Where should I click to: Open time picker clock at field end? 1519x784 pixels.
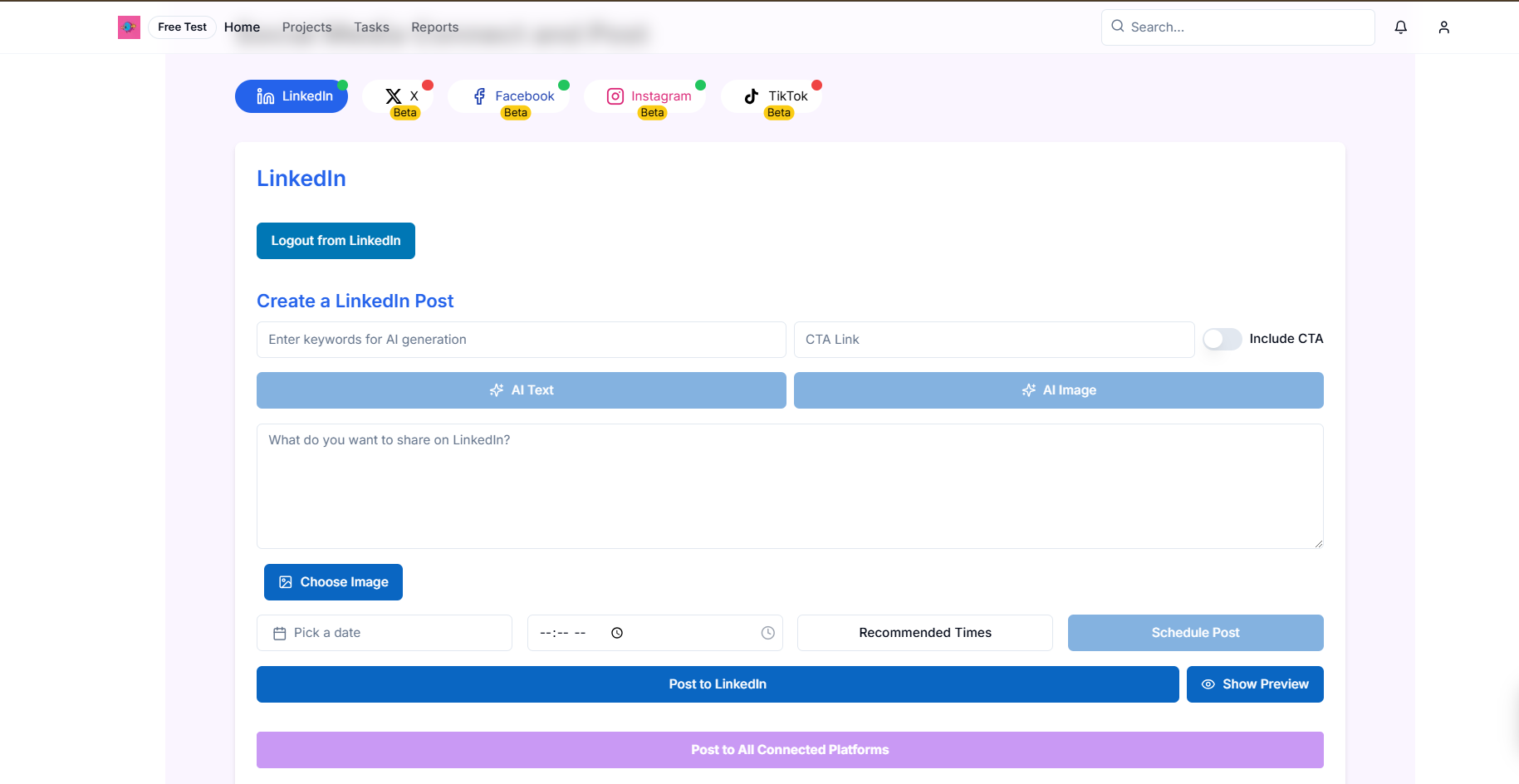click(768, 633)
